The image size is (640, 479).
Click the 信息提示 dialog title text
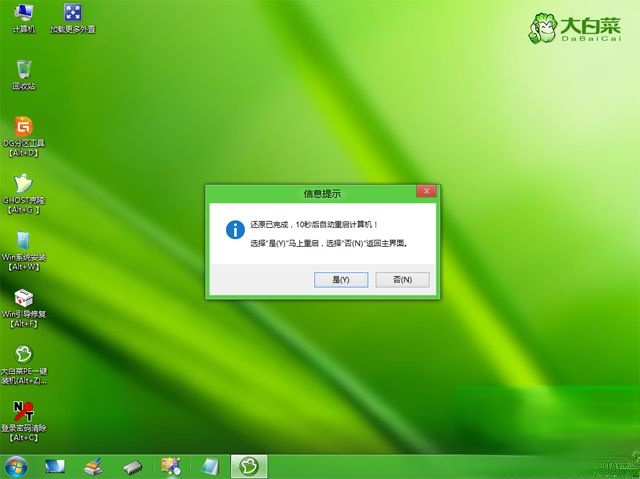coord(322,193)
